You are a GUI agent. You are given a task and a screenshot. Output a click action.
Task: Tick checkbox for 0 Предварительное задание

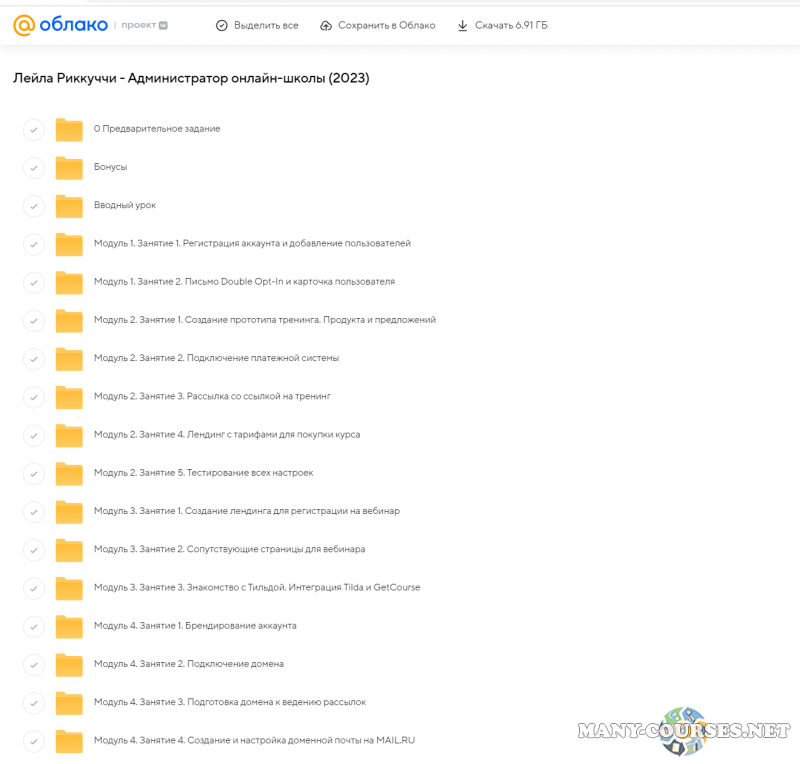[34, 129]
